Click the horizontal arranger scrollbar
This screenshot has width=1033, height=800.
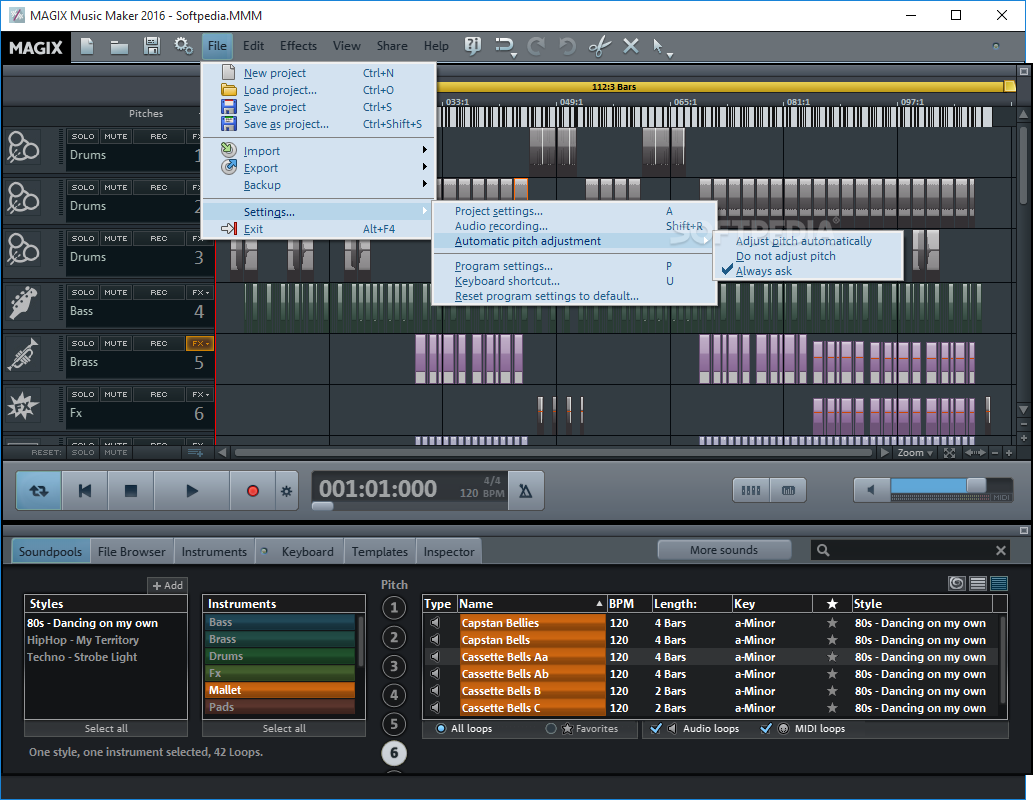[553, 453]
